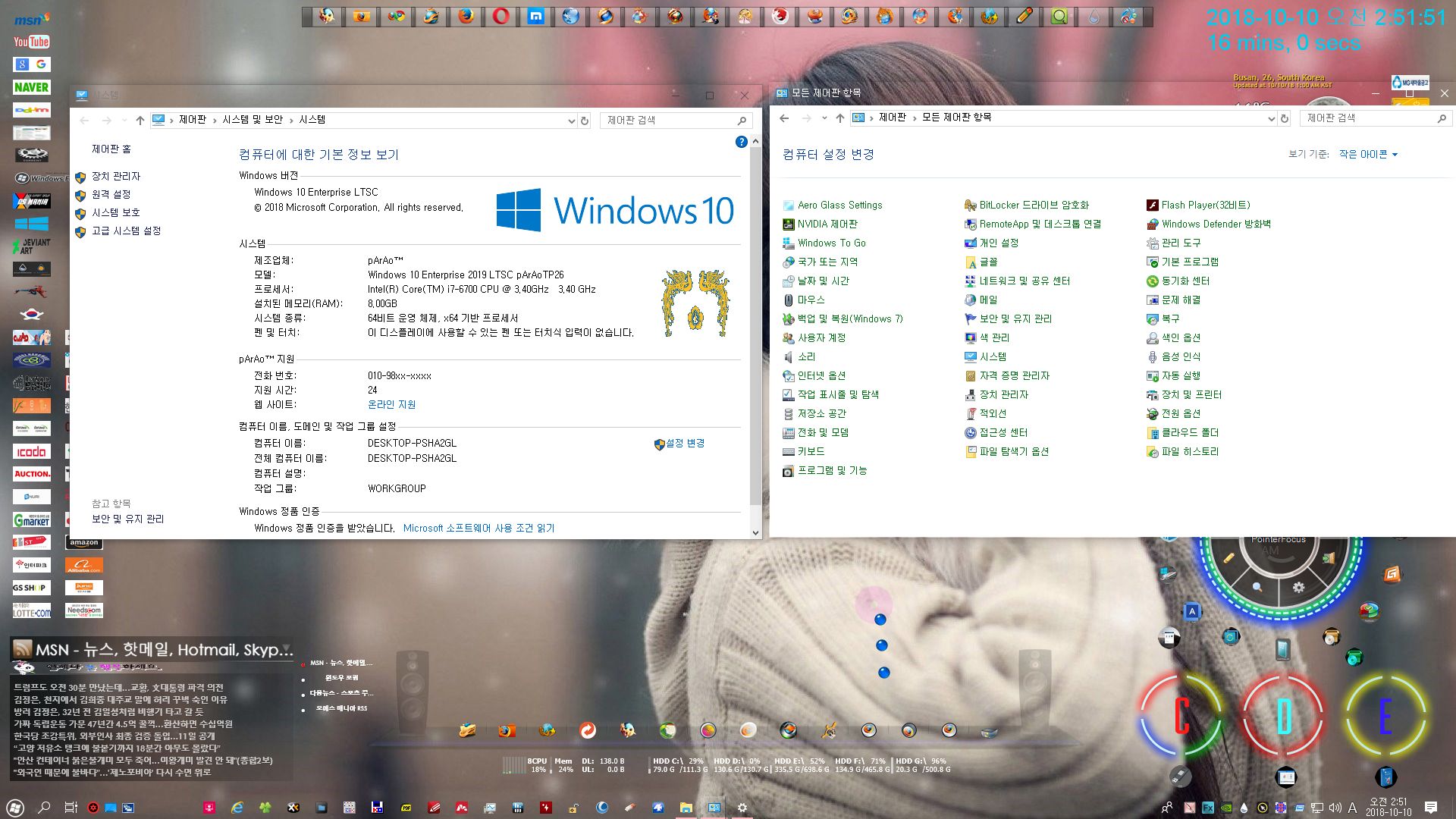Click 보안 및 유지 관리 reference link

click(x=128, y=519)
